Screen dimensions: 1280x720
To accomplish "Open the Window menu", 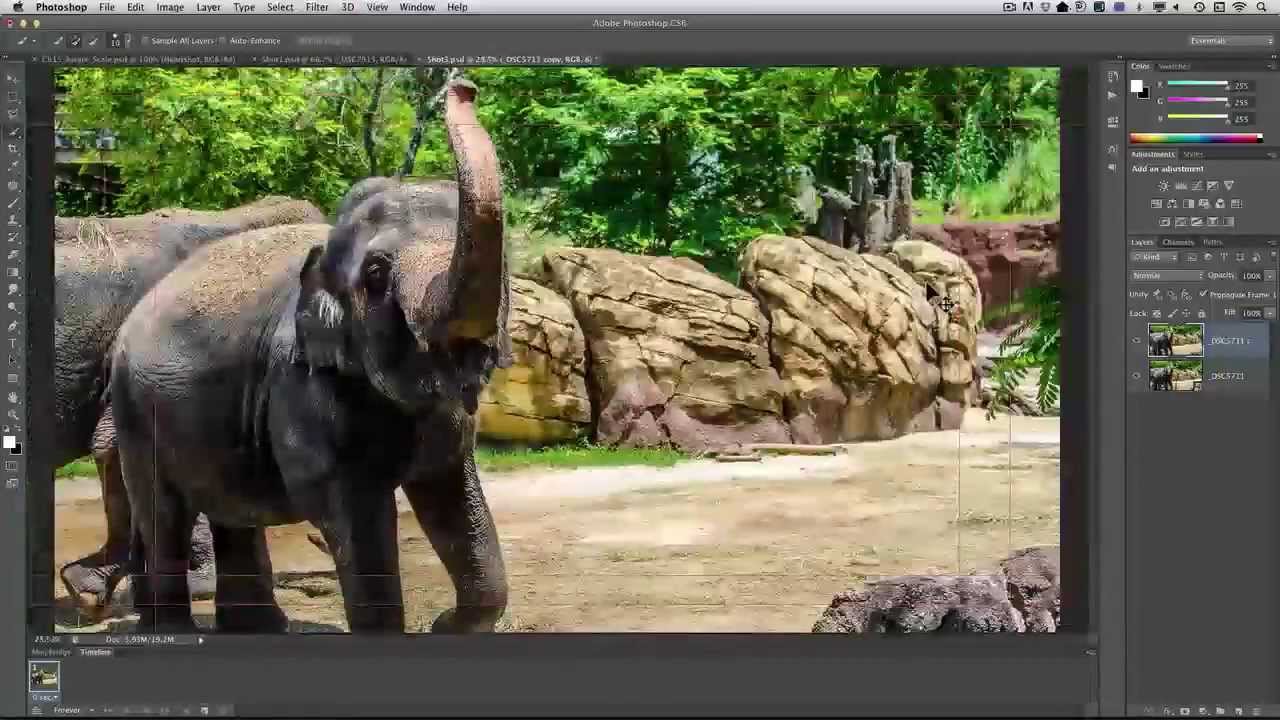I will (x=417, y=7).
